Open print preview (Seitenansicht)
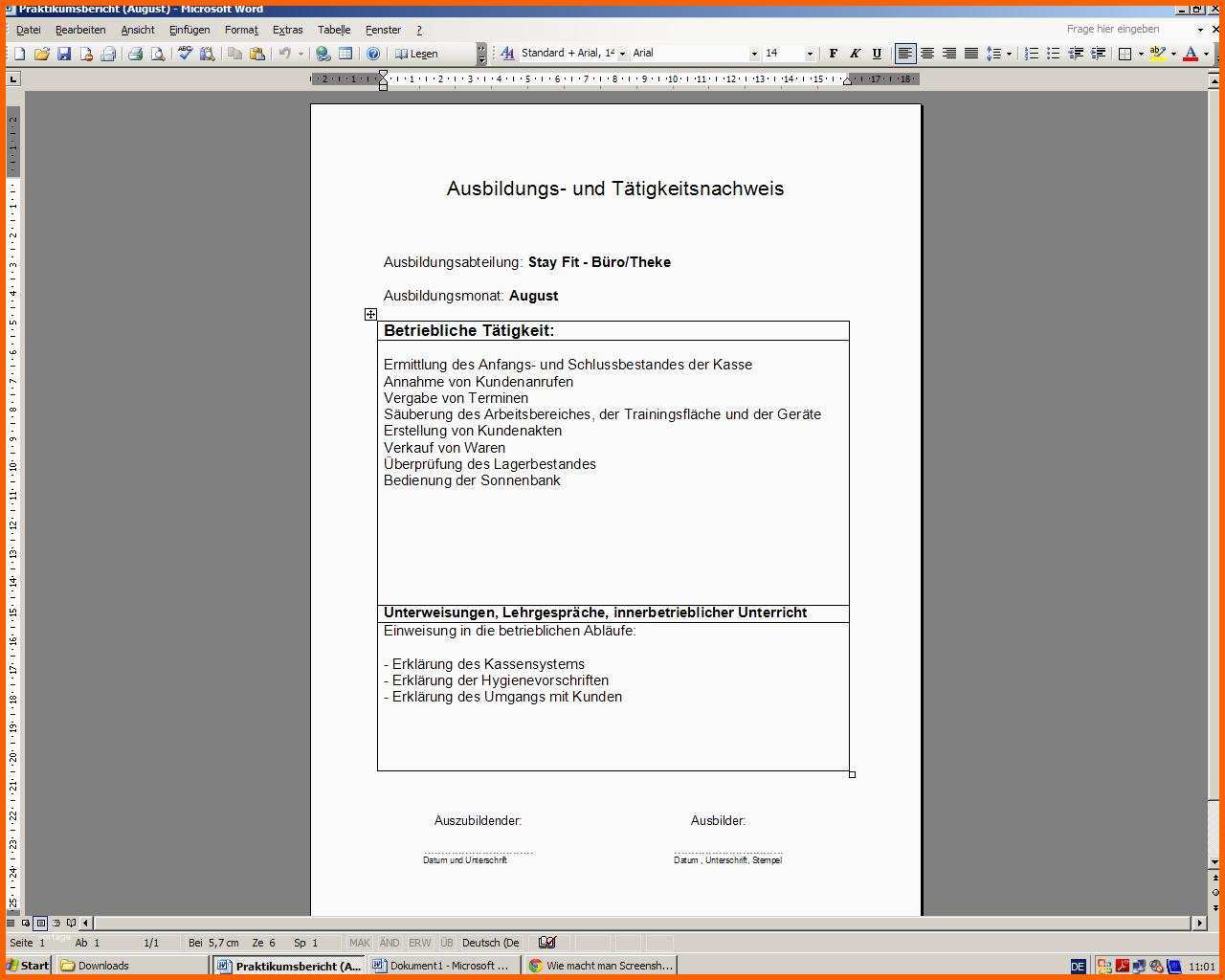The height and width of the screenshot is (980, 1225). tap(157, 54)
